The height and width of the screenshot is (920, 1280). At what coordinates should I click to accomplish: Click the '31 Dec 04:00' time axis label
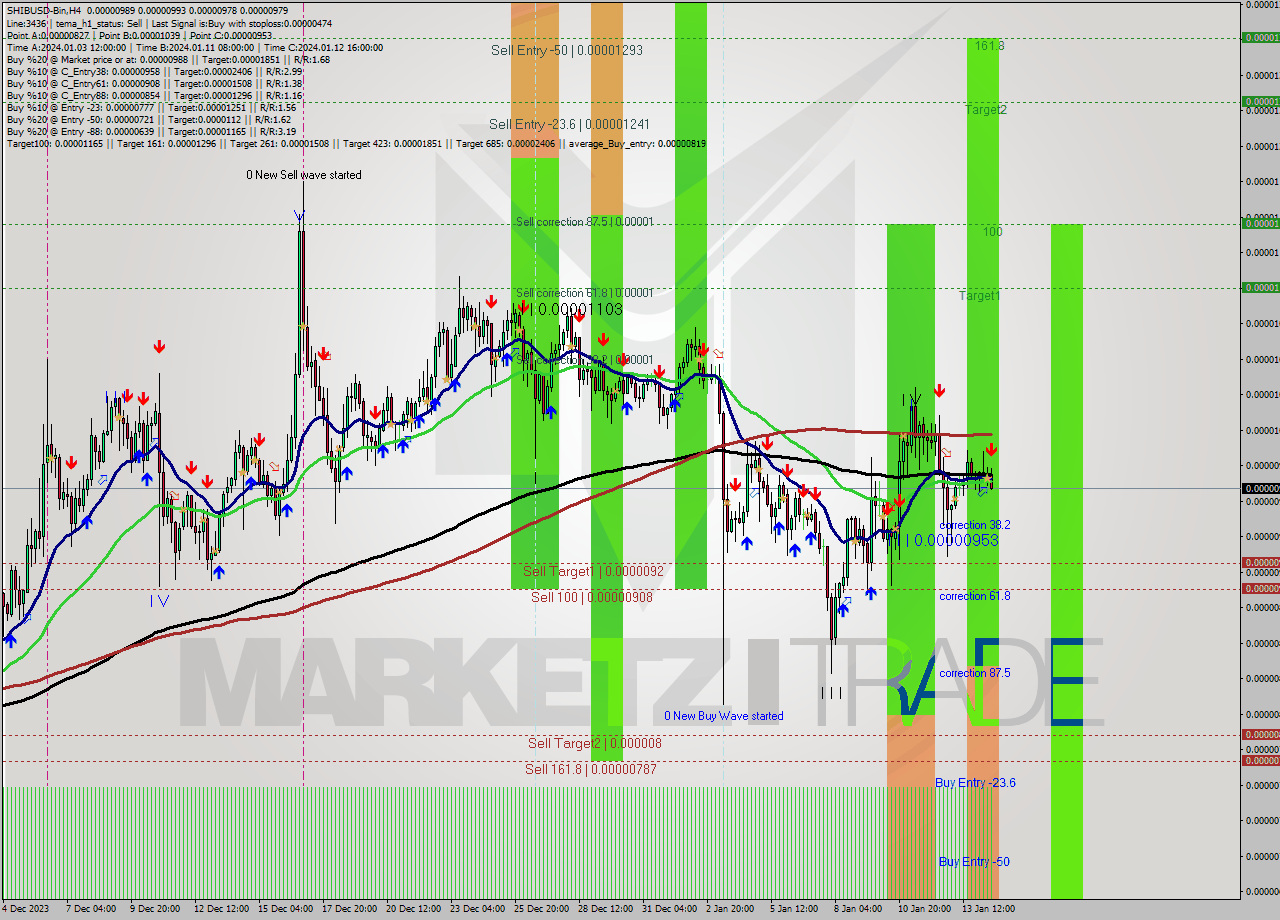pos(669,909)
